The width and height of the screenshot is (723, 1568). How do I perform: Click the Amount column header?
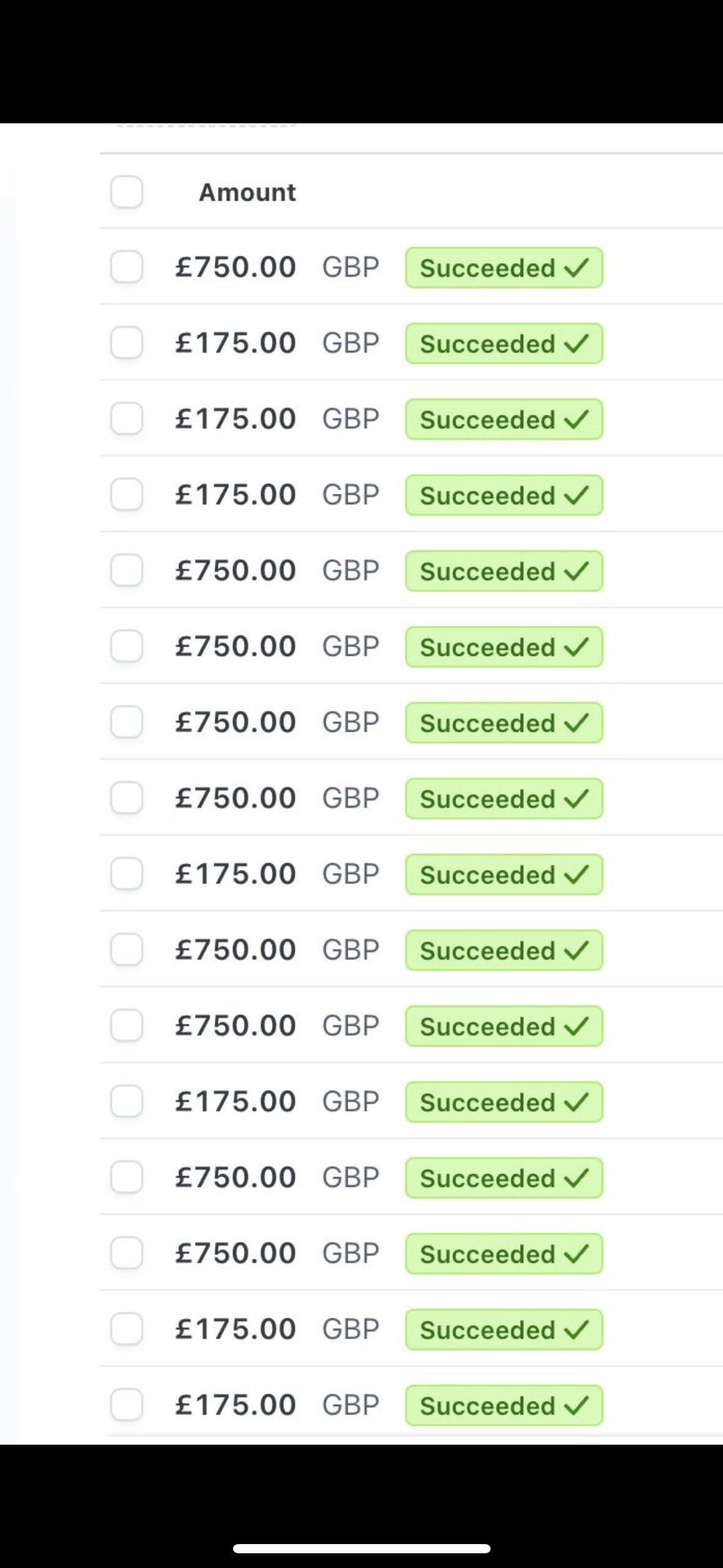tap(247, 193)
